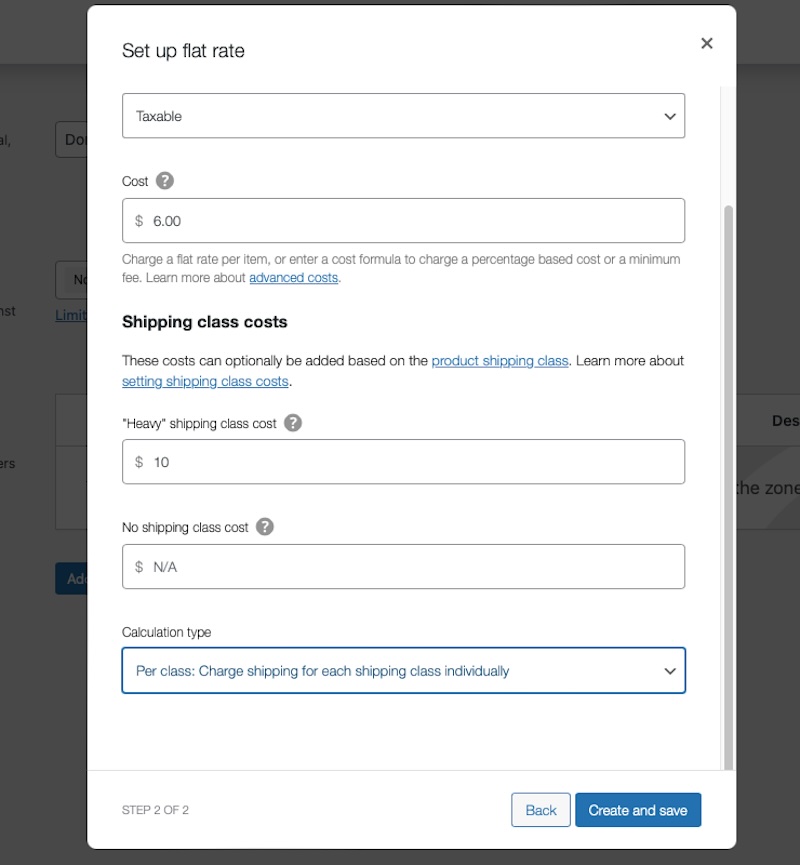
Task: Click the STEP 2 OF 2 label
Action: 155,810
